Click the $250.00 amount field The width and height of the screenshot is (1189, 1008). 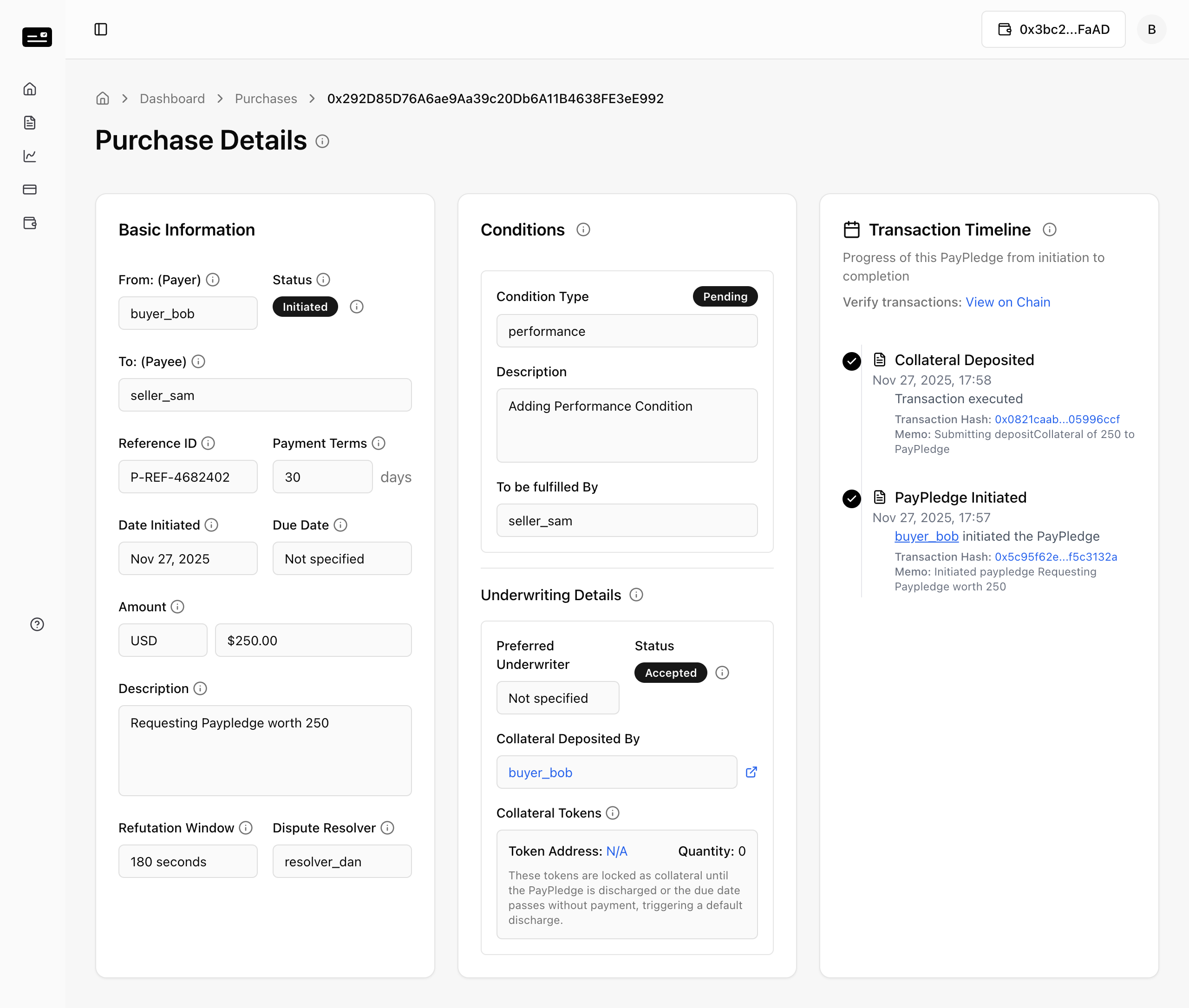click(x=313, y=640)
